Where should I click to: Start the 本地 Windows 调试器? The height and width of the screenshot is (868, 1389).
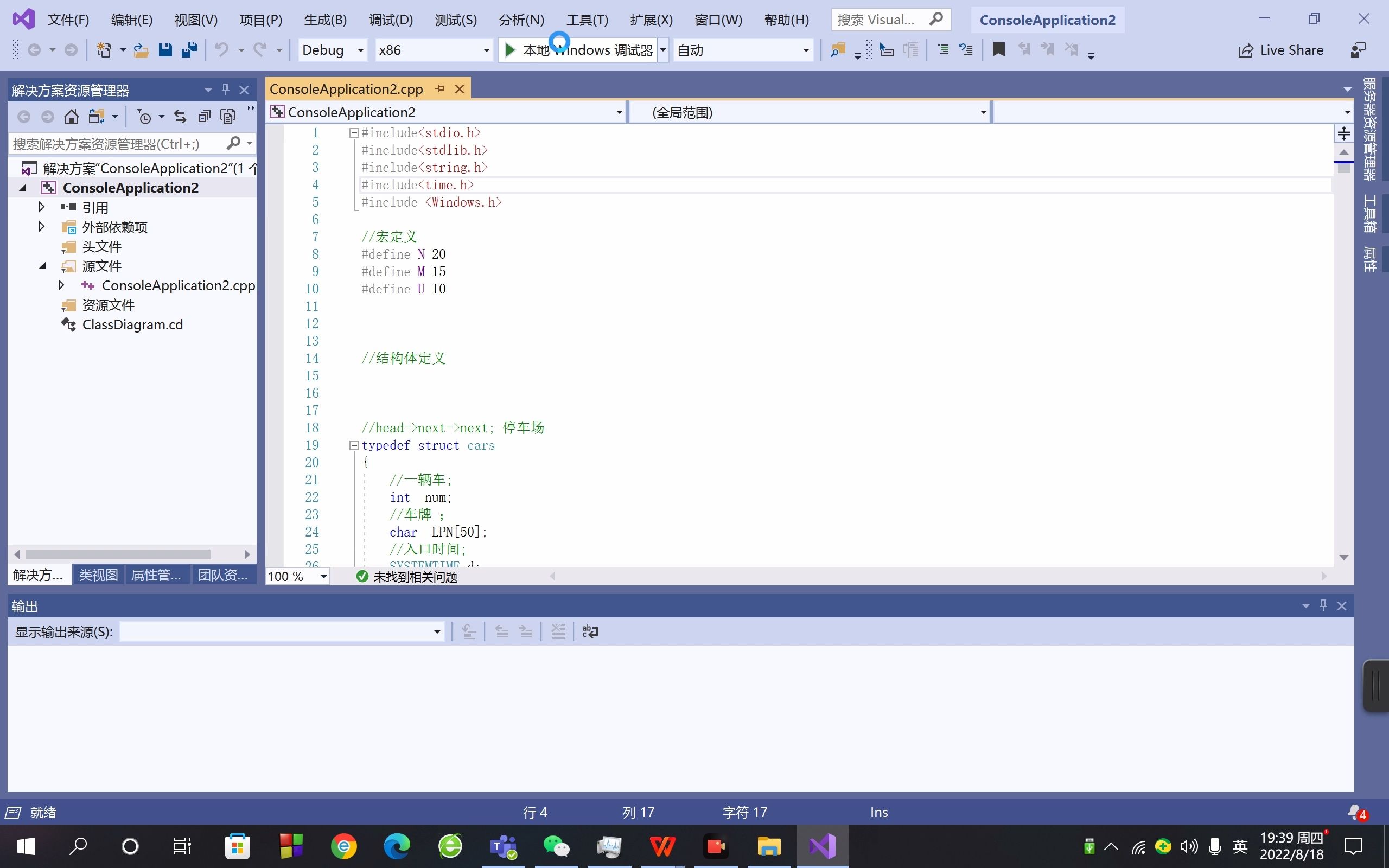(579, 50)
